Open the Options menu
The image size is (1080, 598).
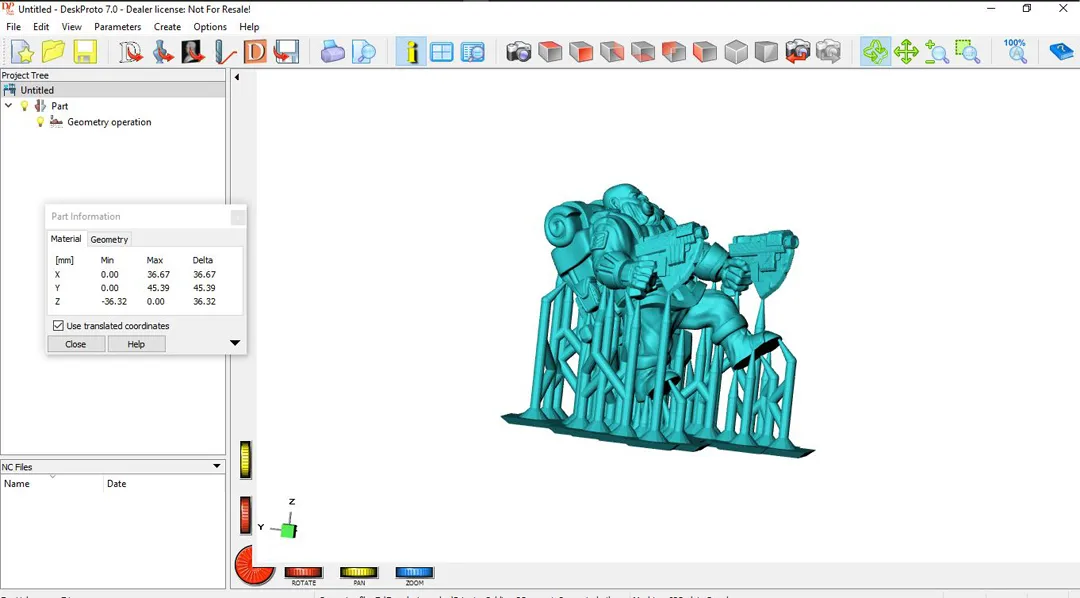[210, 27]
